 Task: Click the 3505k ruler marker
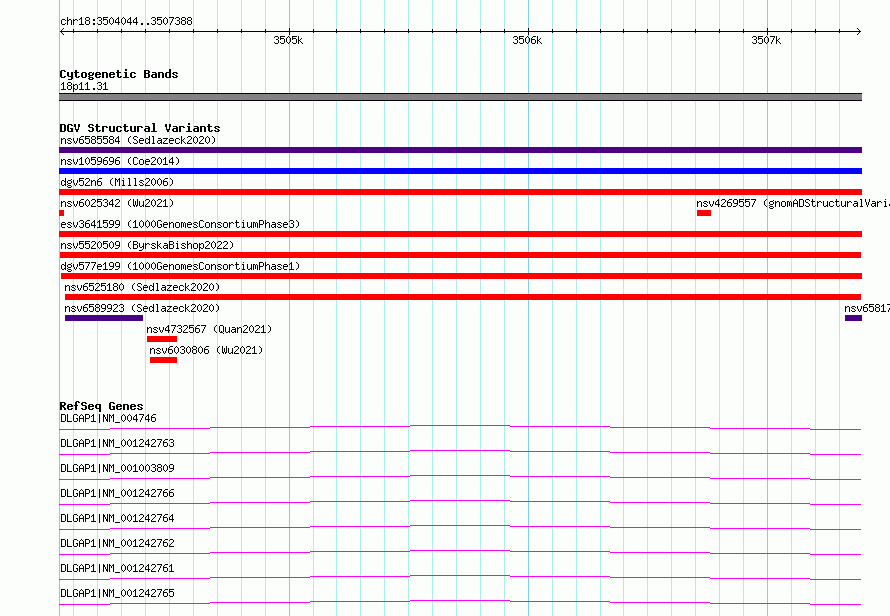(x=288, y=40)
